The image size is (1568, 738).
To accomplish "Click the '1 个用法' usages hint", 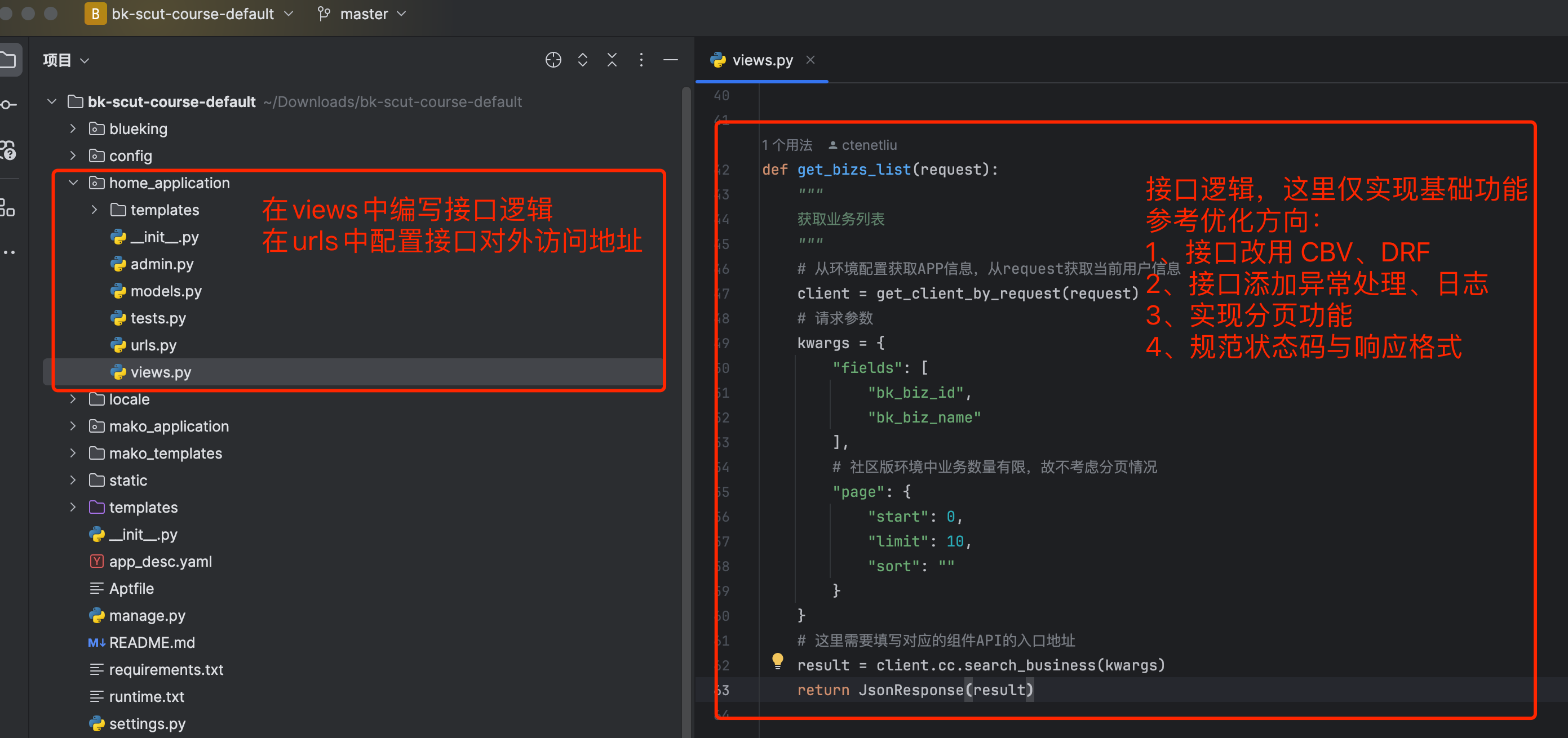I will [786, 145].
